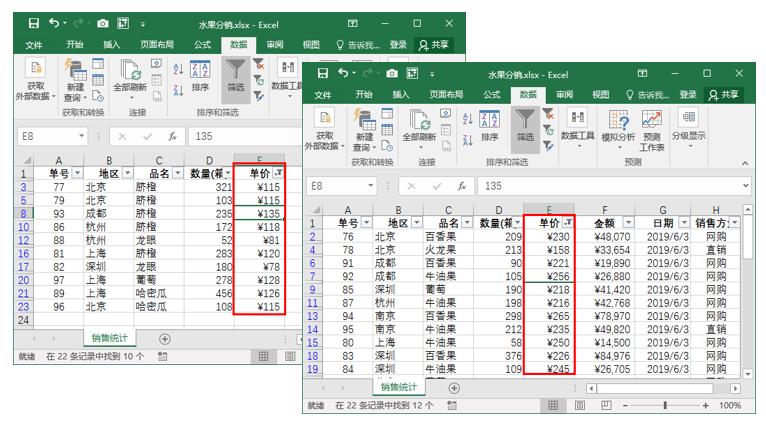Click insert function fx in front window
Viewport: 766px width, 427px height.
462,186
